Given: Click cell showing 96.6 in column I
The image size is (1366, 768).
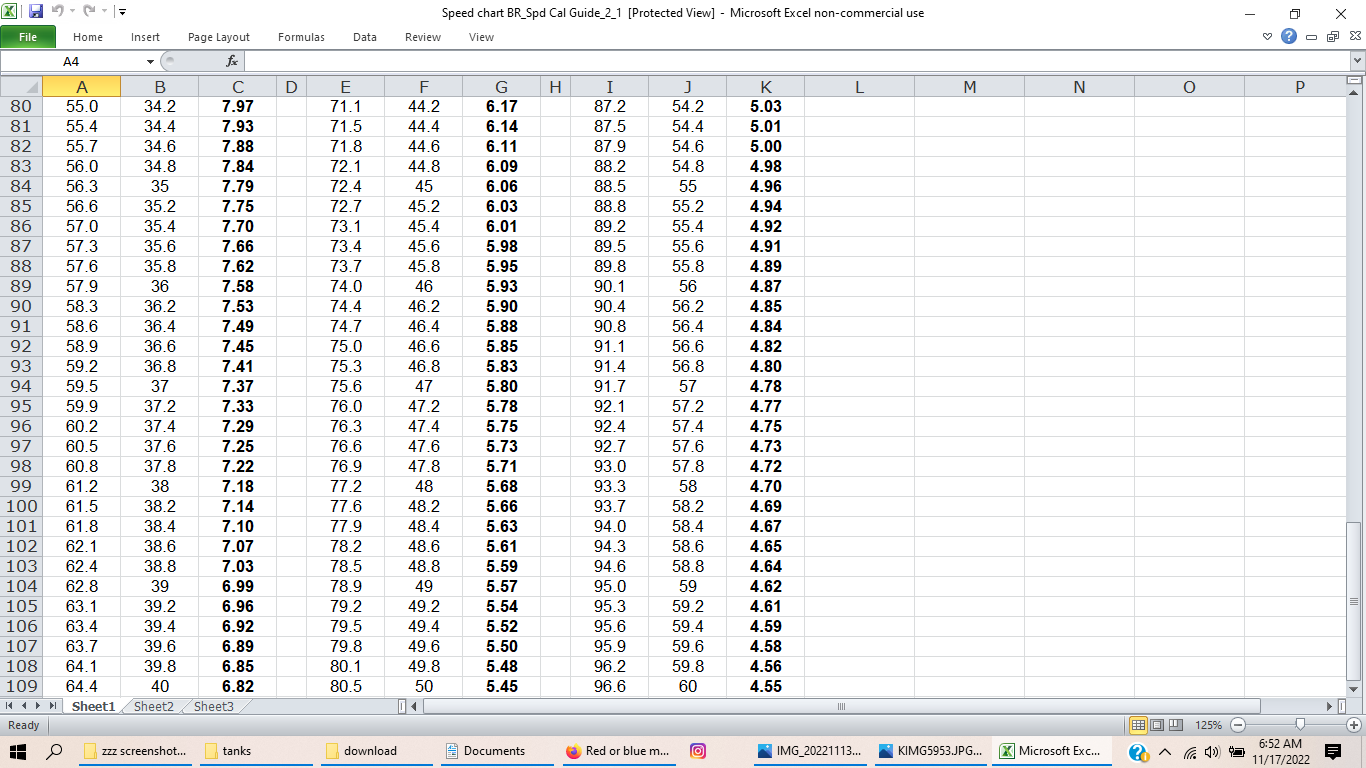Looking at the screenshot, I should coord(610,686).
